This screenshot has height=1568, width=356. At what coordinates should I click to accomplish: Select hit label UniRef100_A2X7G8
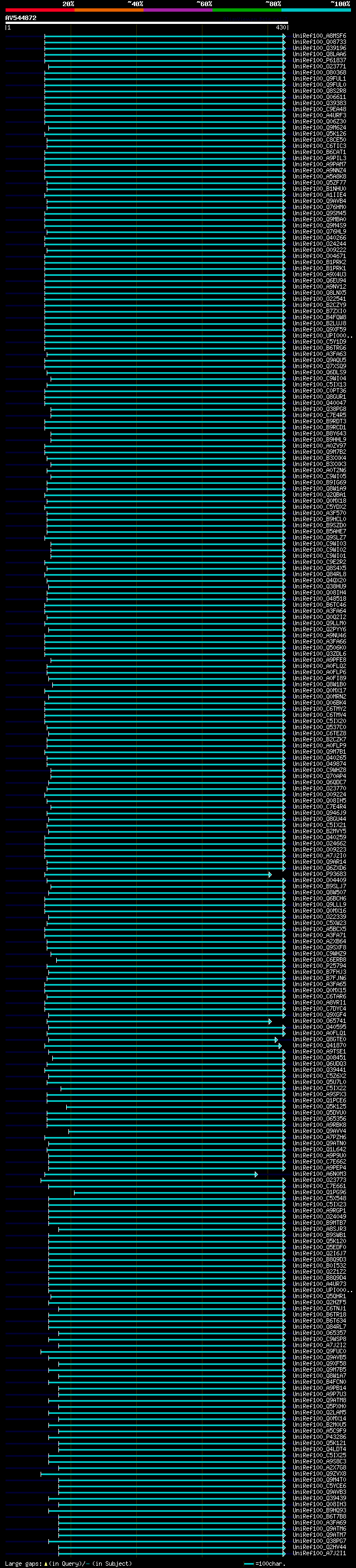(x=319, y=1467)
